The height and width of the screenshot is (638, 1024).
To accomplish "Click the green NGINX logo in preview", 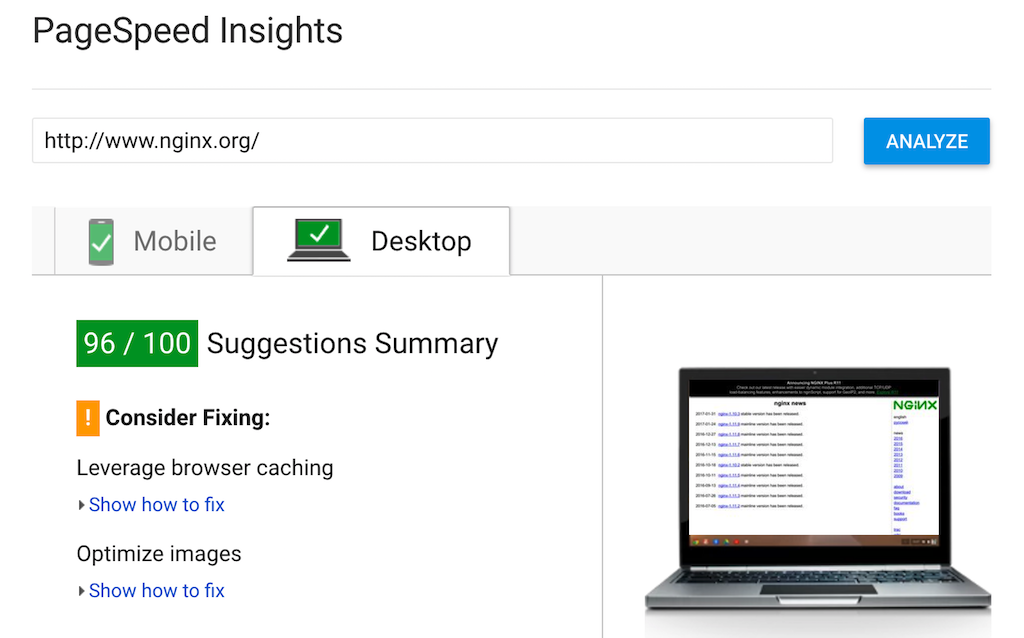I will (914, 406).
